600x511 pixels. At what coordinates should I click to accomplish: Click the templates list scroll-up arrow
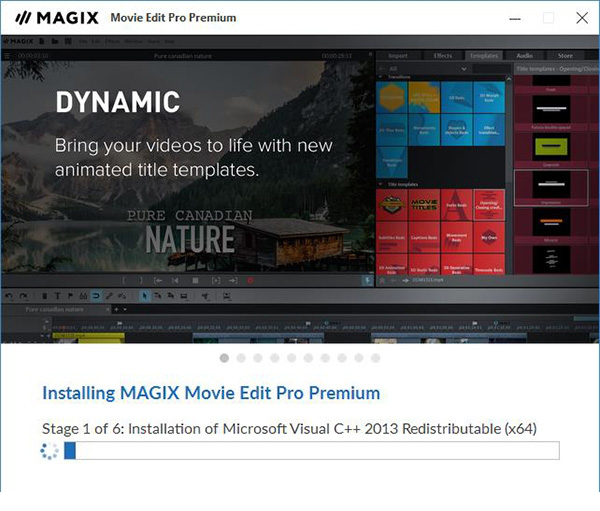509,78
